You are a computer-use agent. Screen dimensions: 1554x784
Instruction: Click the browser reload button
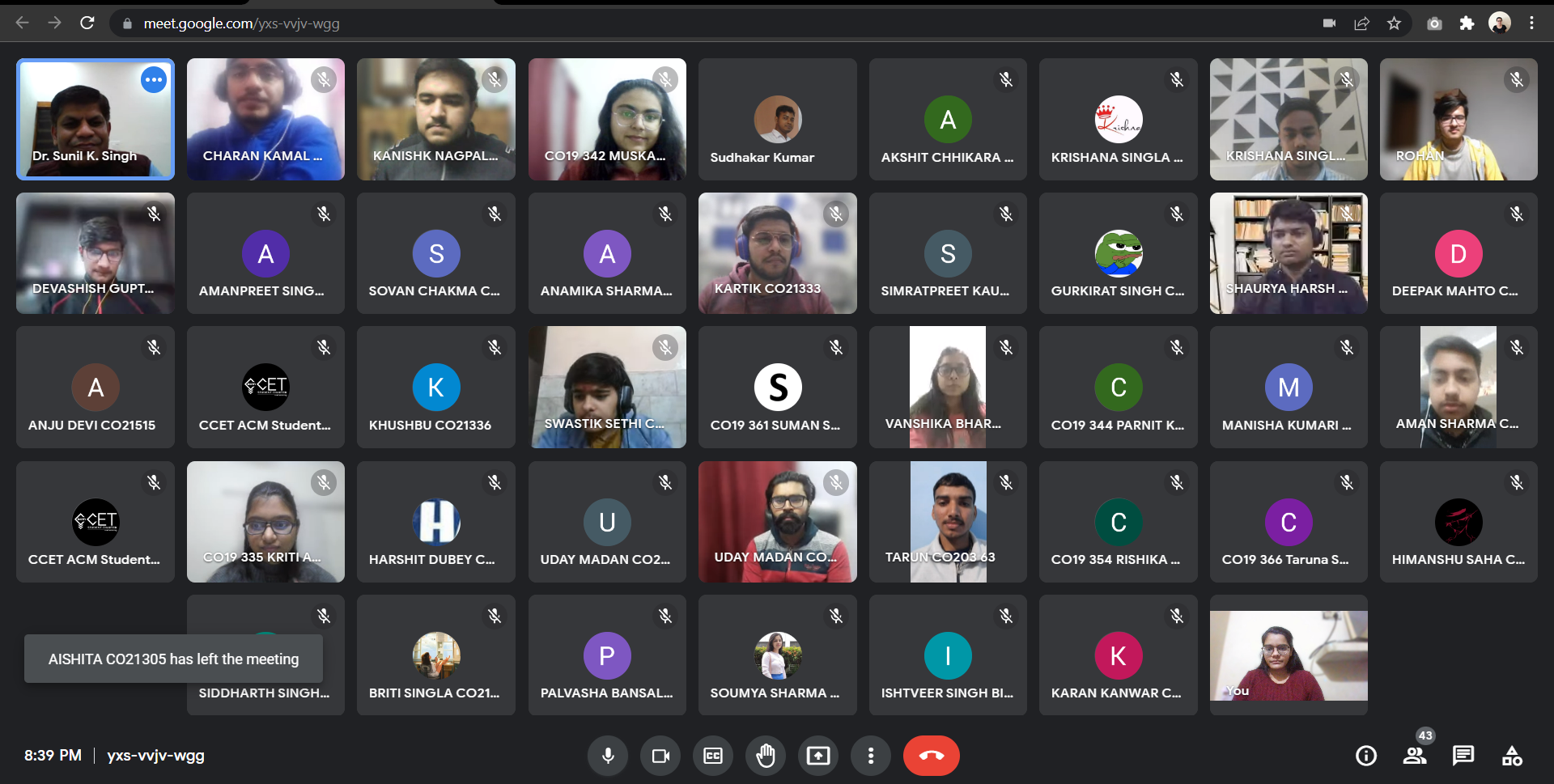(87, 23)
